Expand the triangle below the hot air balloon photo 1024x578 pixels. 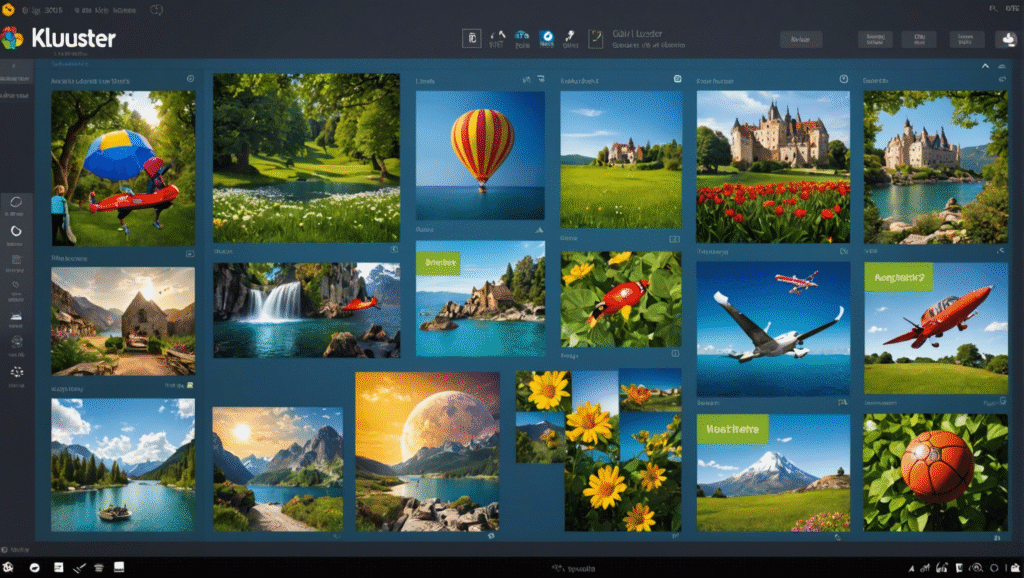(x=540, y=230)
